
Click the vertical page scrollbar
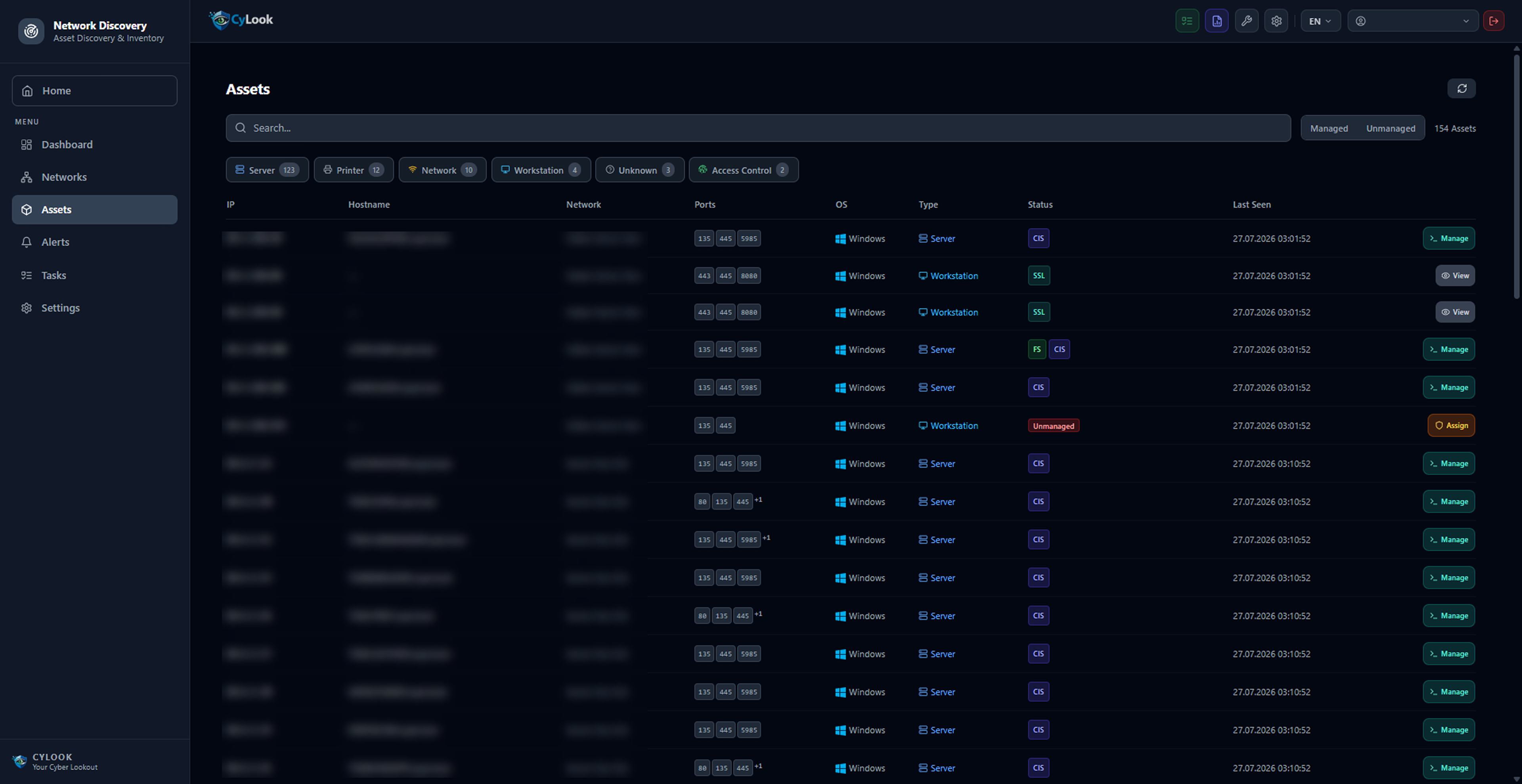1517,177
